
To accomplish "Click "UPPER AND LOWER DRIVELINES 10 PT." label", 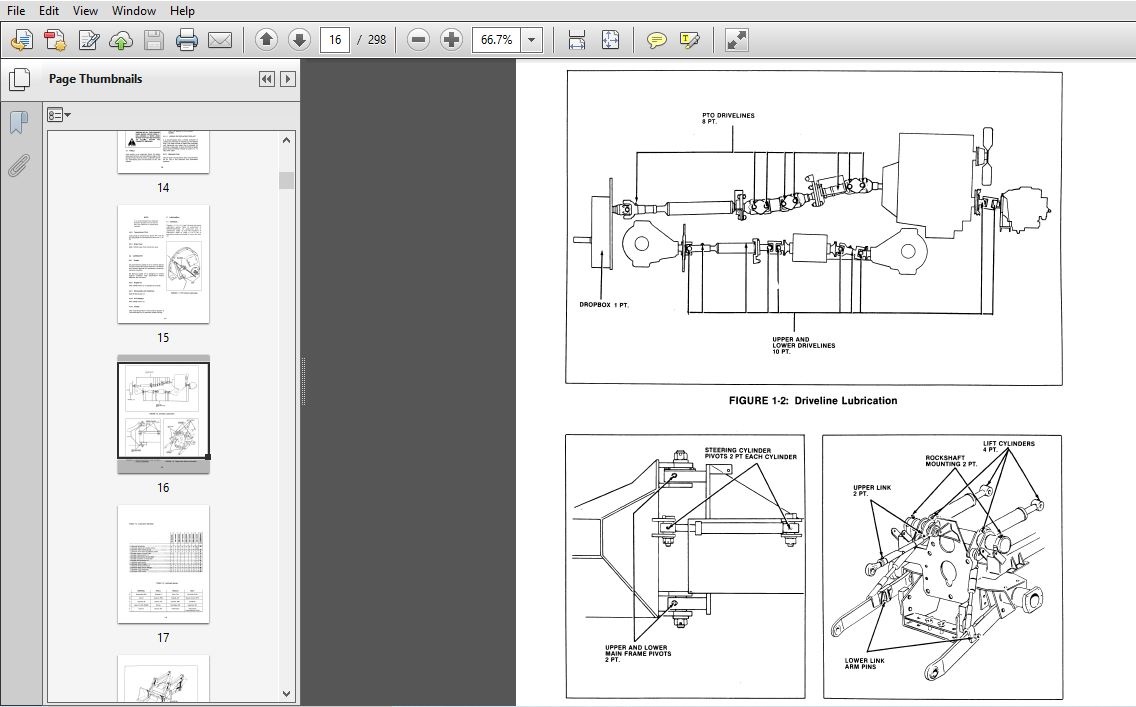I will coord(803,346).
